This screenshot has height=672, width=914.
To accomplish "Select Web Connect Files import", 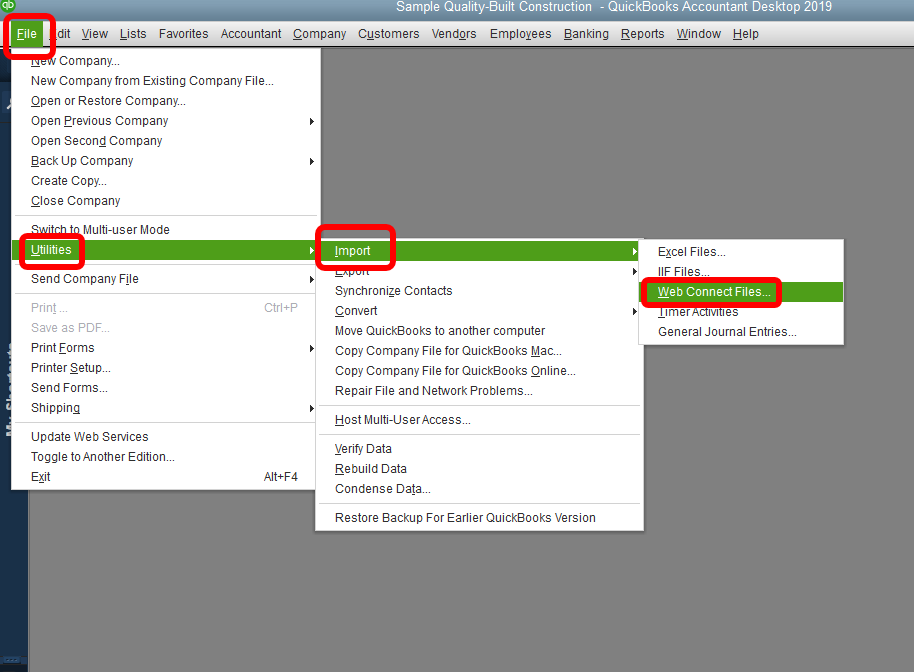I will [714, 292].
